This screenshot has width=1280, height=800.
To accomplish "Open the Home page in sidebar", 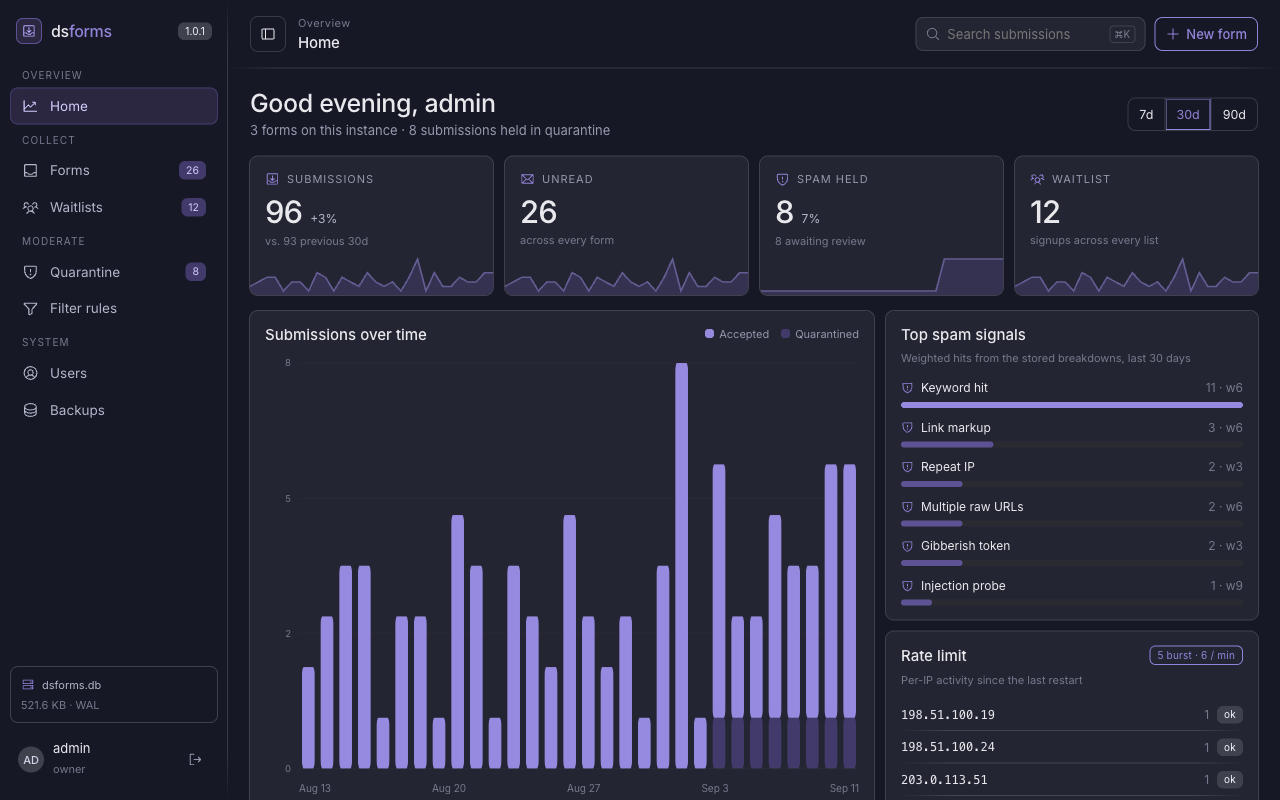I will click(x=114, y=106).
